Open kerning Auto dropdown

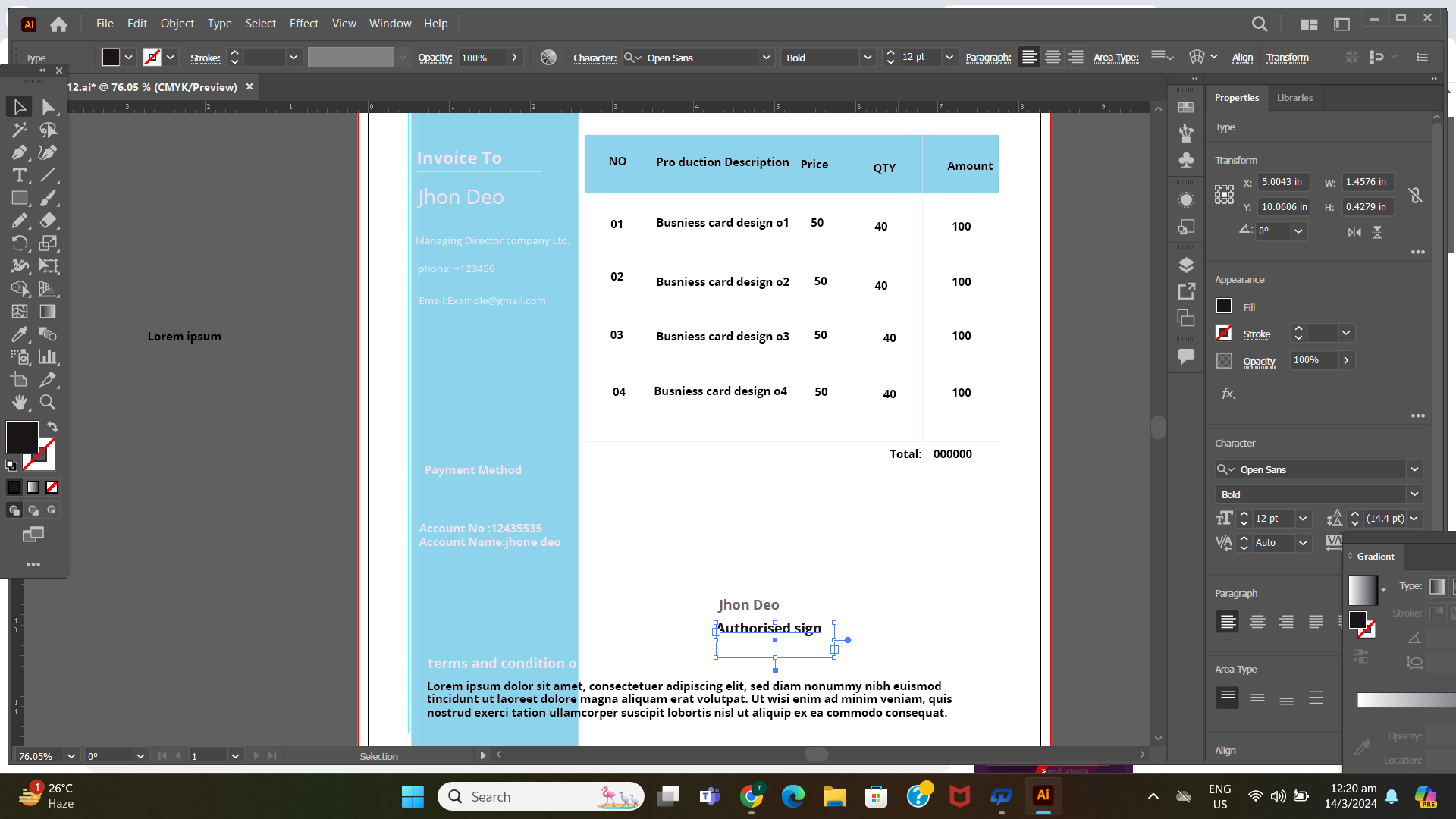[1303, 543]
